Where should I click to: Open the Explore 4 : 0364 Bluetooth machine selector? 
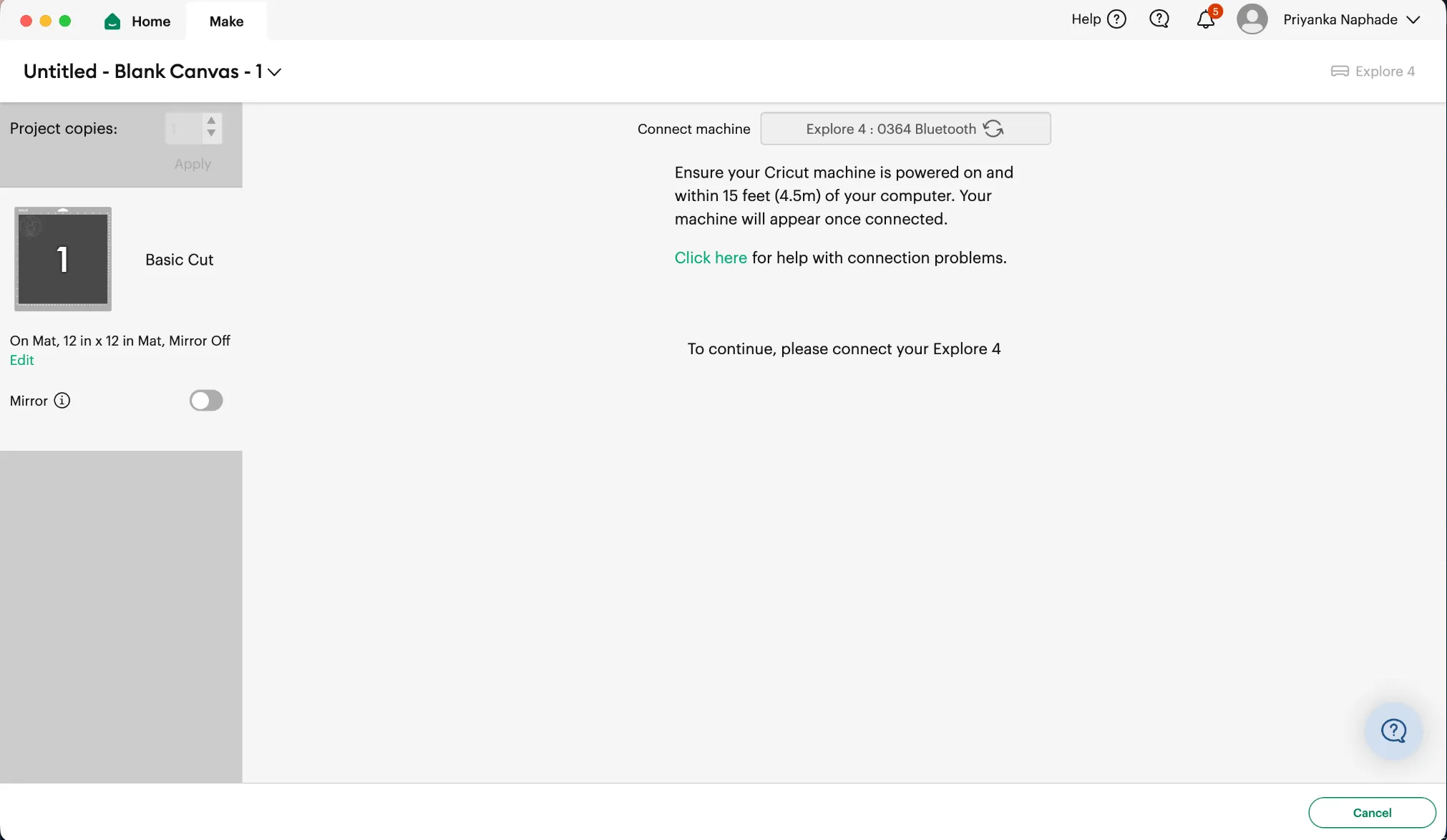(x=905, y=129)
